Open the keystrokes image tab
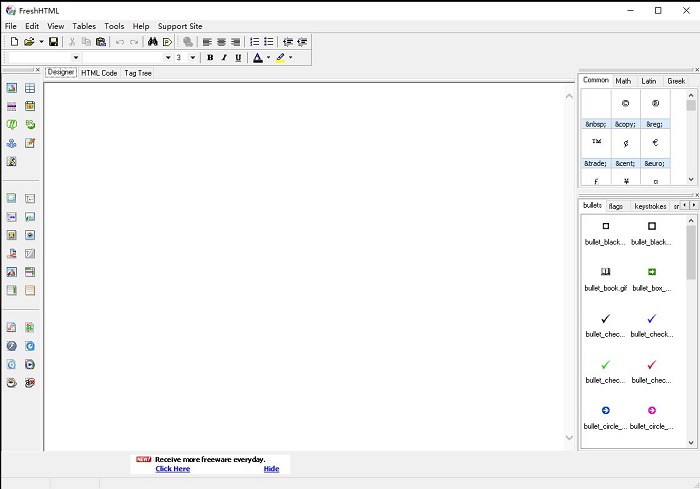Image resolution: width=700 pixels, height=489 pixels. [x=650, y=206]
